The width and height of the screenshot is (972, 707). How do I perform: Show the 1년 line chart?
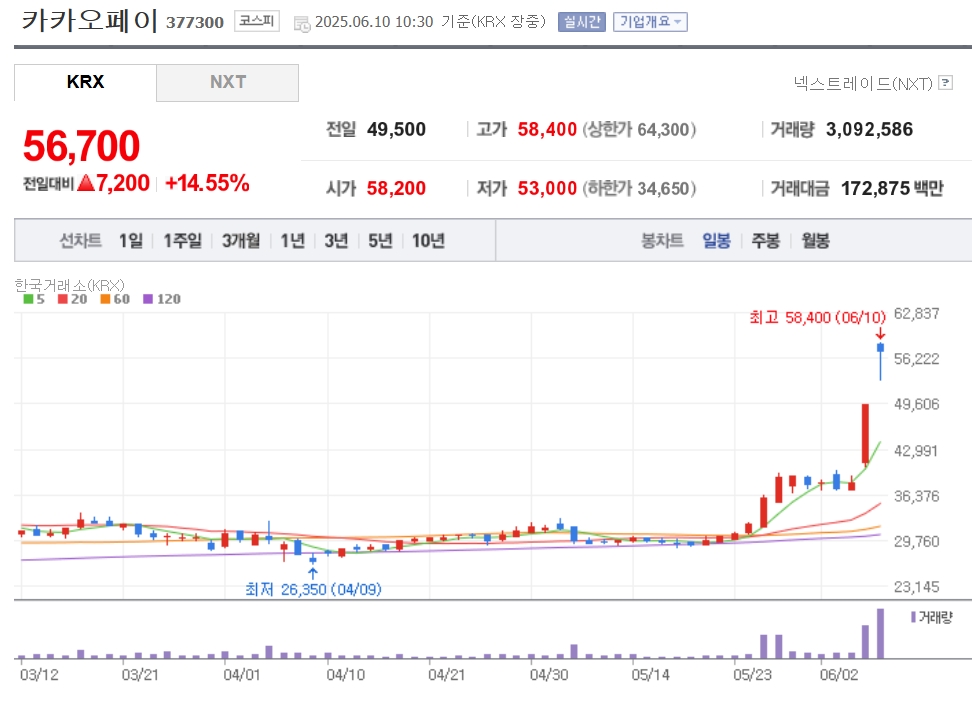293,240
